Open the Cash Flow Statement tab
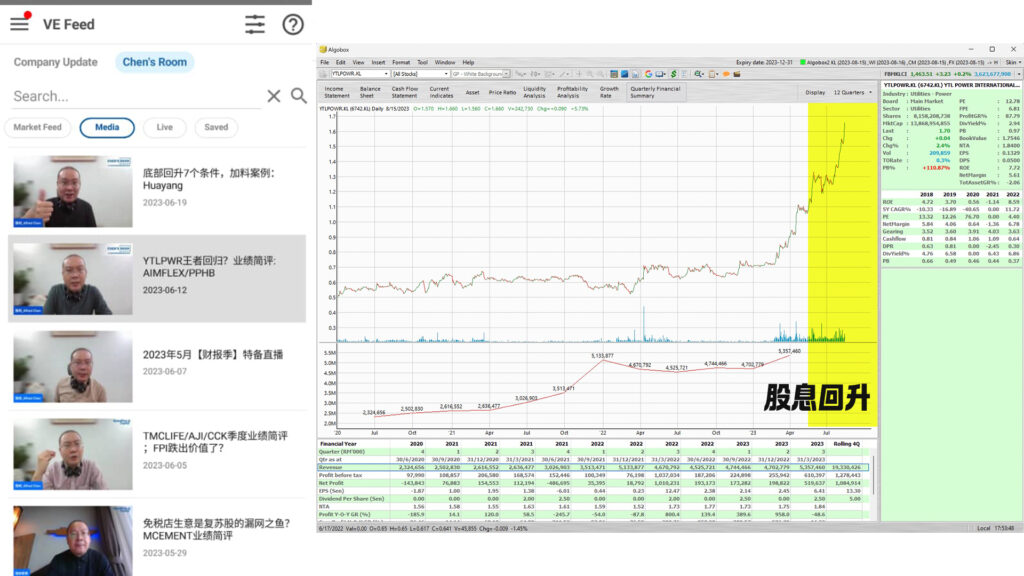This screenshot has width=1024, height=576. coord(405,93)
